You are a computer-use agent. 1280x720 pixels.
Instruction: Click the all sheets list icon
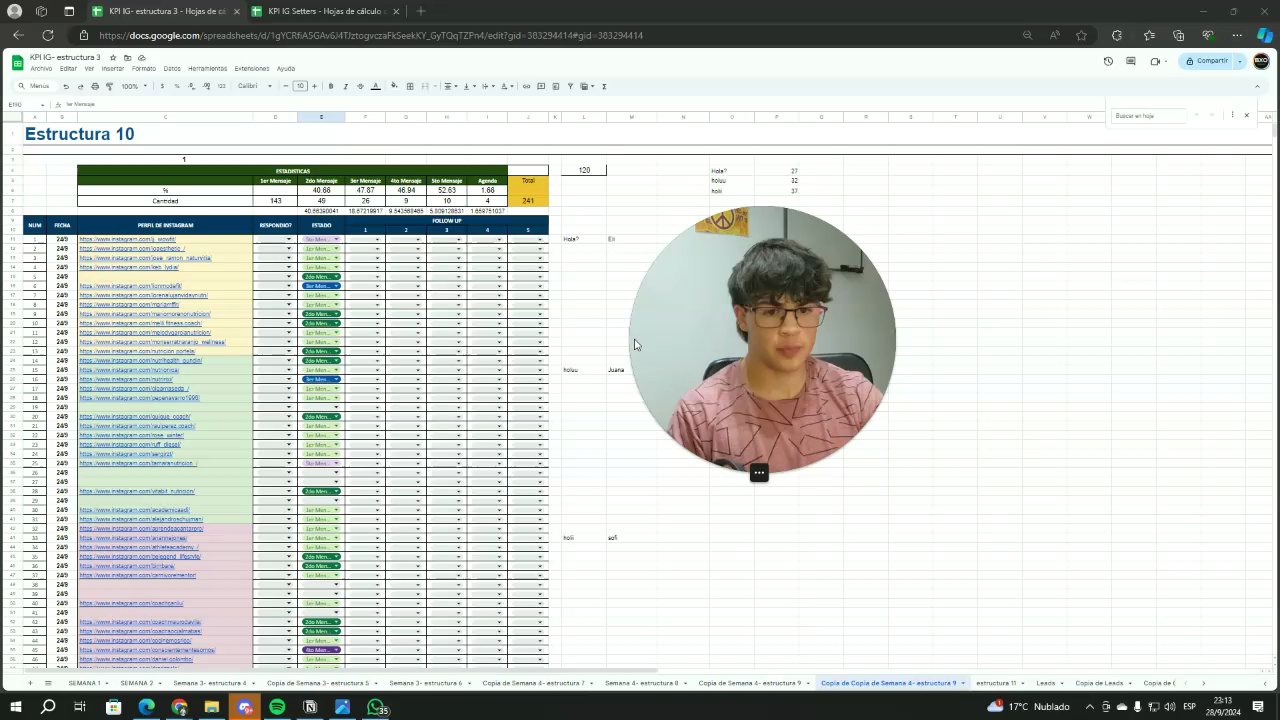point(47,683)
